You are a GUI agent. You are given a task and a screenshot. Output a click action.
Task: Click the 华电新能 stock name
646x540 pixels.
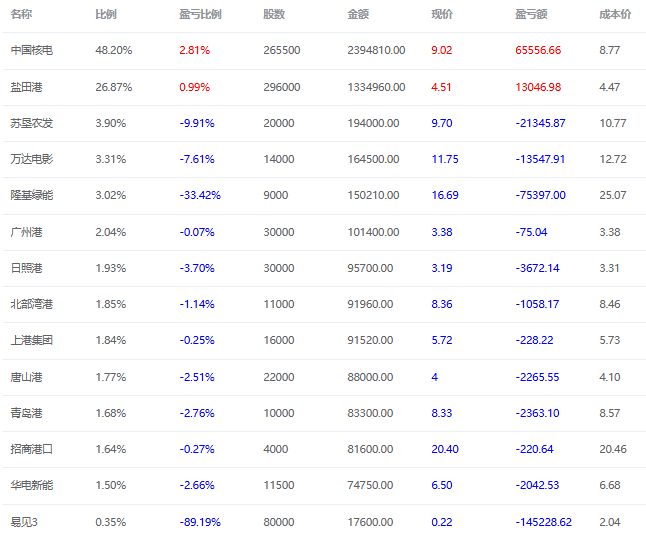[x=32, y=485]
